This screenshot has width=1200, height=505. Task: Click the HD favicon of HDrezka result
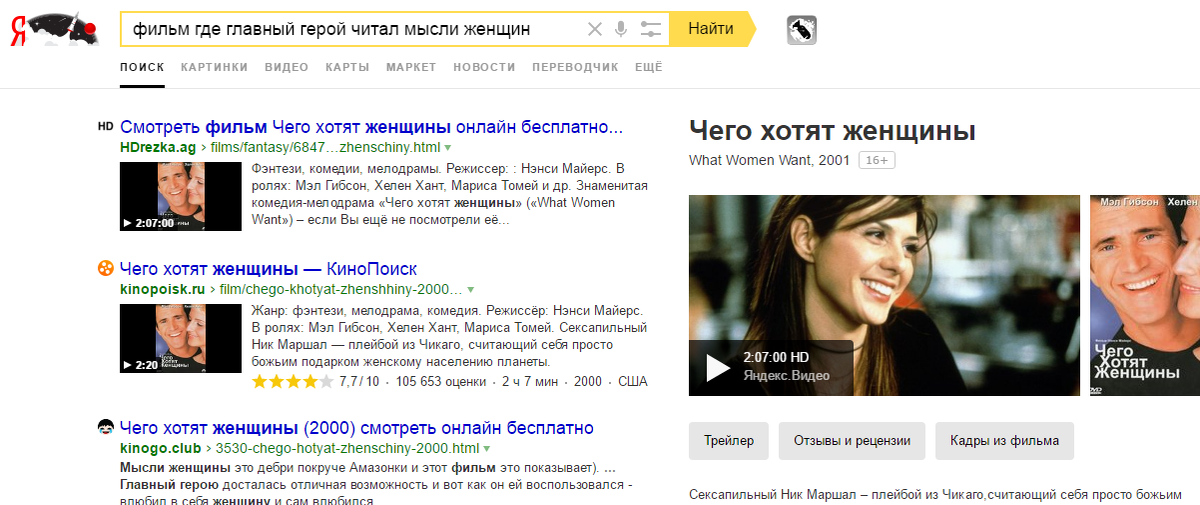[x=106, y=127]
